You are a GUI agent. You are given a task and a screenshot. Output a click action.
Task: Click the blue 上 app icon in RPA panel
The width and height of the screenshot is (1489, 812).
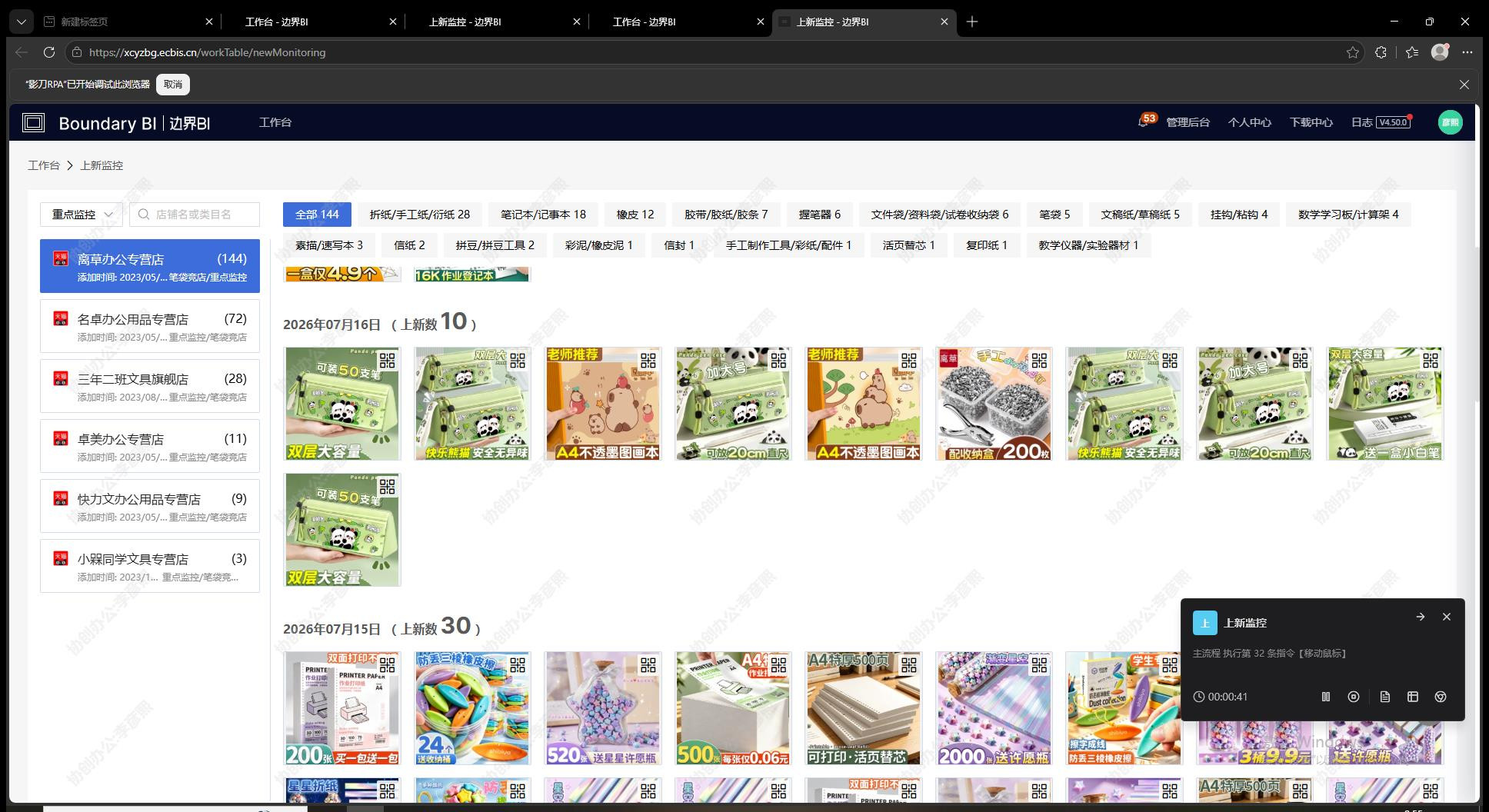click(x=1205, y=623)
